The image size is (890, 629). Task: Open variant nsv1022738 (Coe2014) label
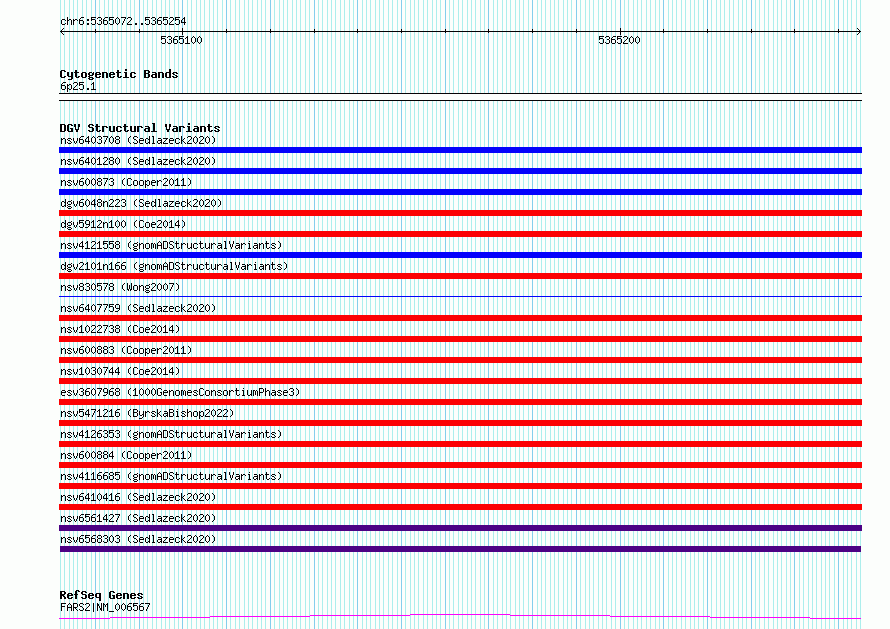click(120, 329)
